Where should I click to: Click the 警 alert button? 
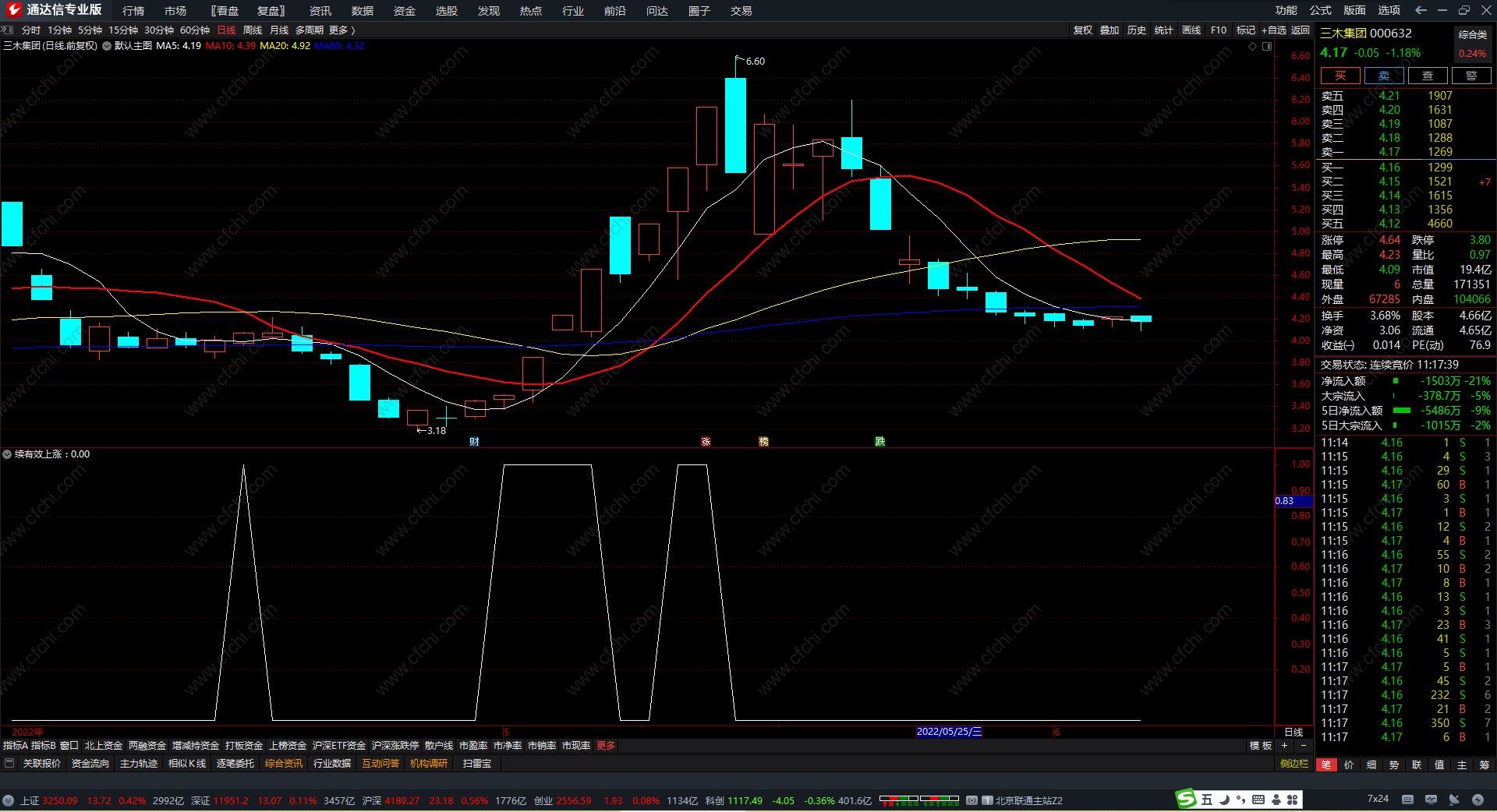[x=1471, y=76]
